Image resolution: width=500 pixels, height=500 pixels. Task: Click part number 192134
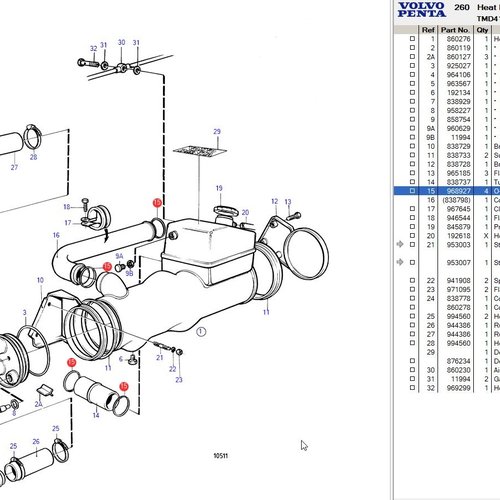pos(459,93)
